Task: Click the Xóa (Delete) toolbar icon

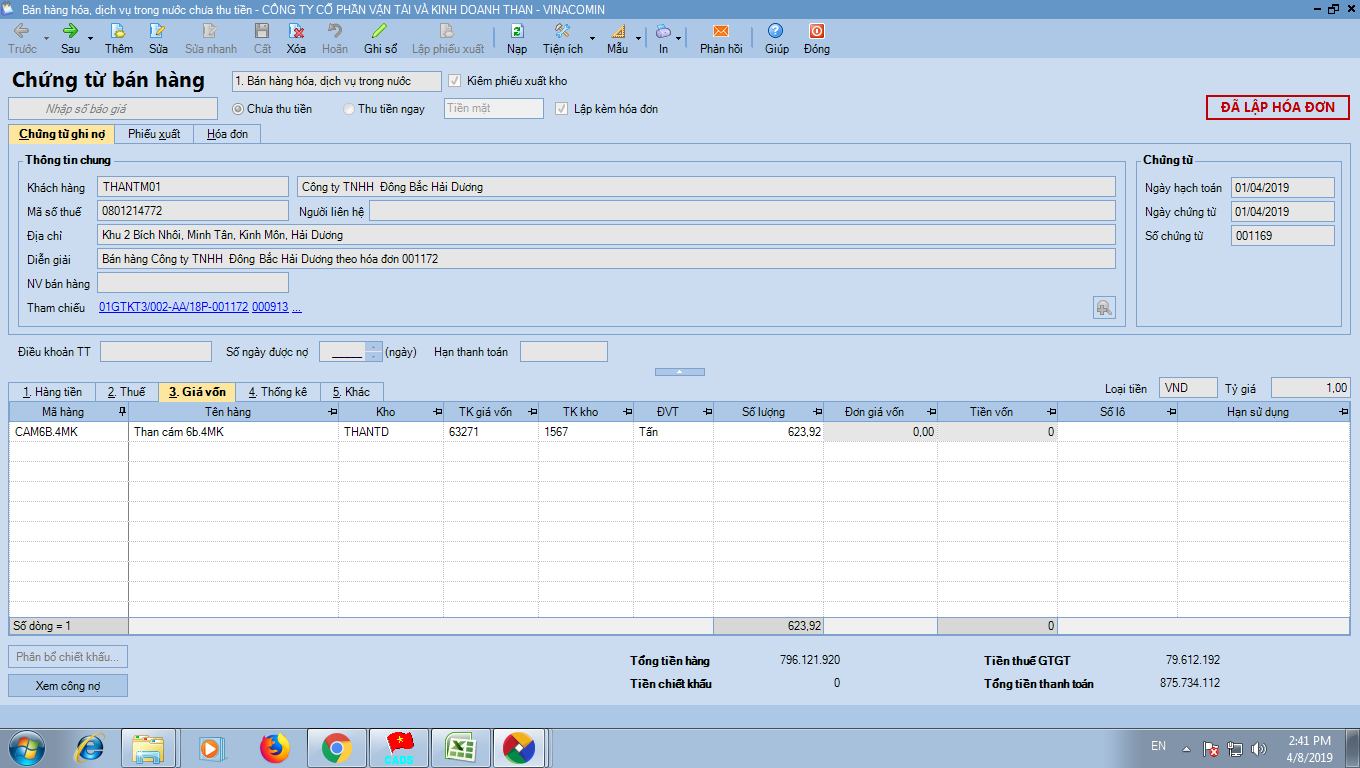Action: (296, 32)
